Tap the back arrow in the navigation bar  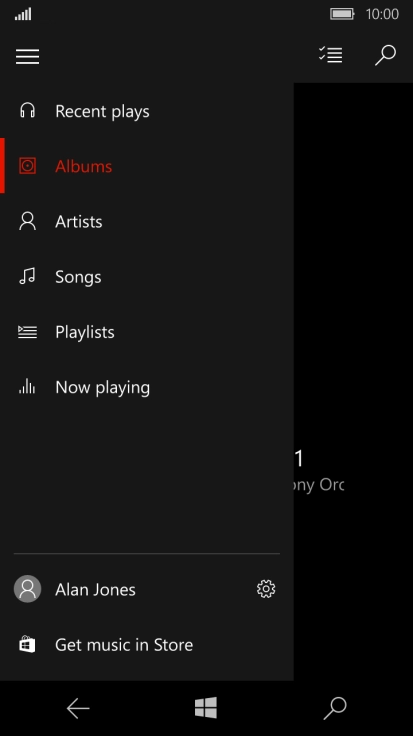pos(78,708)
